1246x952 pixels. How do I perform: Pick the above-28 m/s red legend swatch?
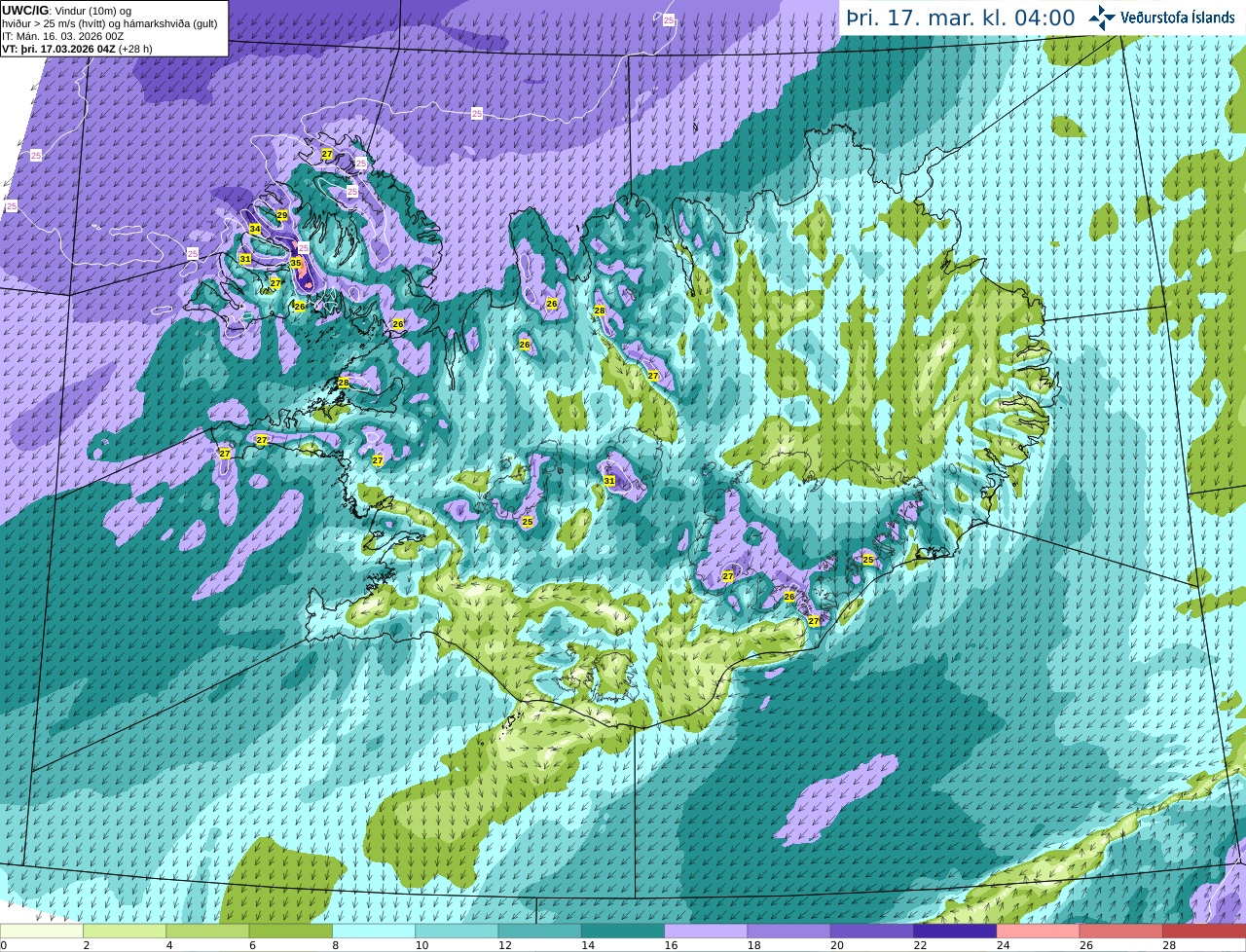1204,932
